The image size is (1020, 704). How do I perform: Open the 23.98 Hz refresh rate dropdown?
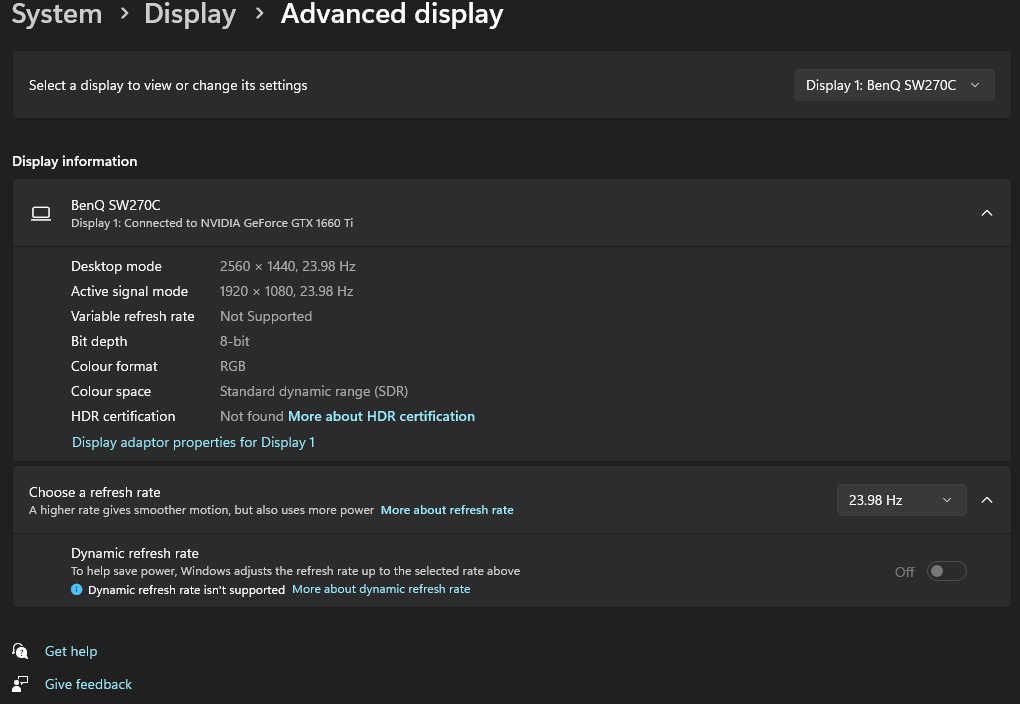coord(901,500)
